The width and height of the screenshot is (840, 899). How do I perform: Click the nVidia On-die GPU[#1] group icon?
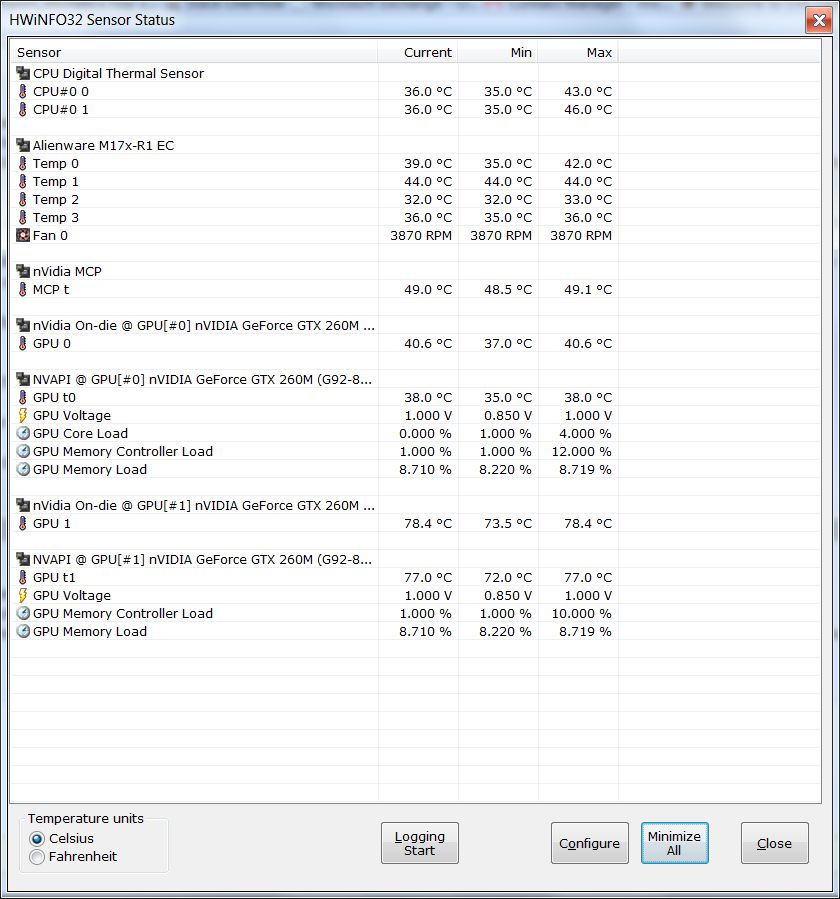pos(23,505)
